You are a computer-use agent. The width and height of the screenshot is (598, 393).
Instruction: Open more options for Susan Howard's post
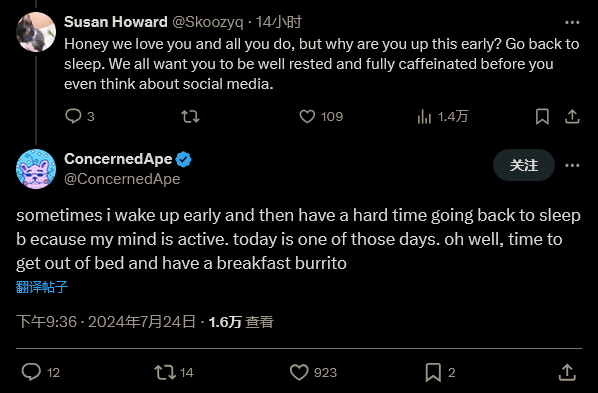[572, 23]
